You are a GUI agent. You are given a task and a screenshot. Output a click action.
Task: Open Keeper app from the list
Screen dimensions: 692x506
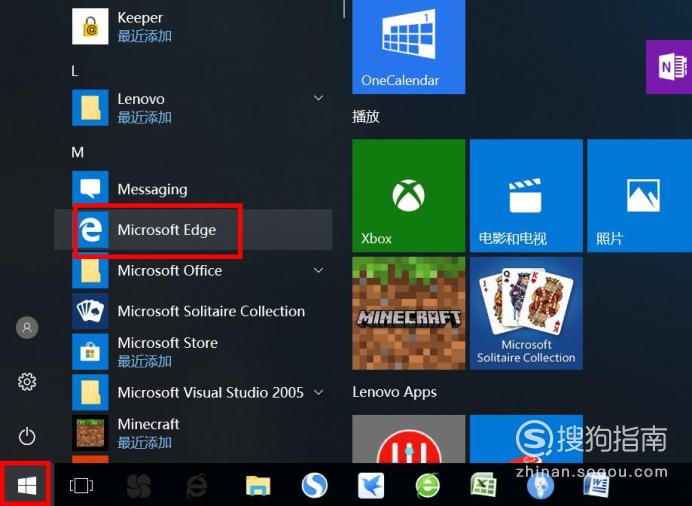[x=193, y=26]
